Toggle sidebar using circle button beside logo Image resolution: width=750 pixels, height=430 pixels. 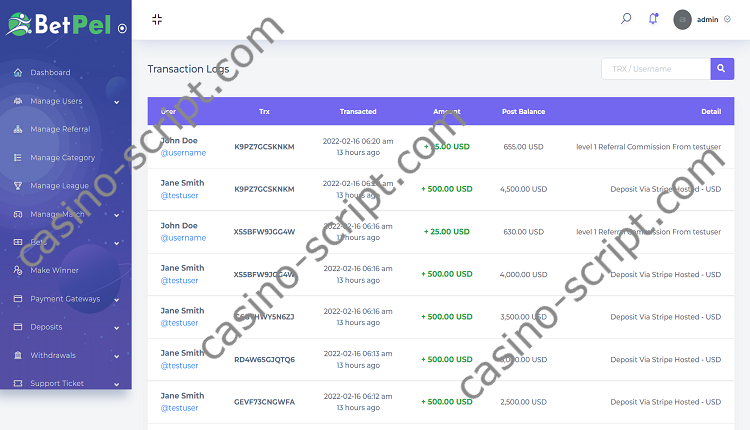tap(122, 28)
